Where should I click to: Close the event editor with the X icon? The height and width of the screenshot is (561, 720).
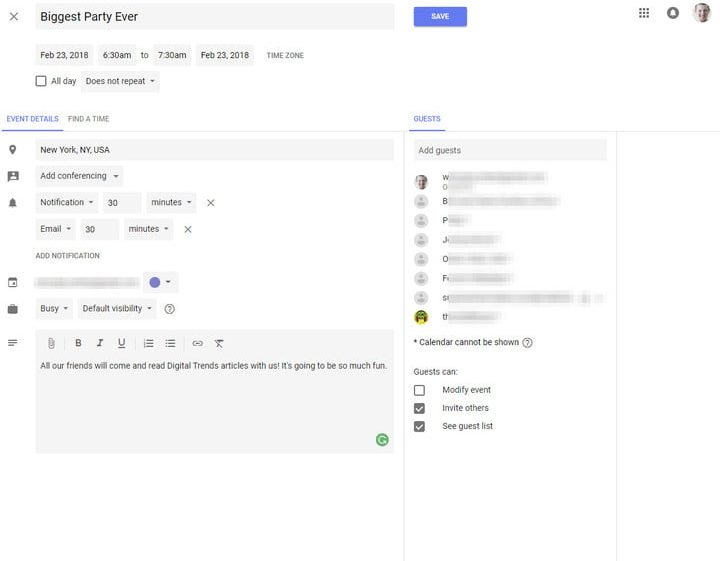pos(14,17)
